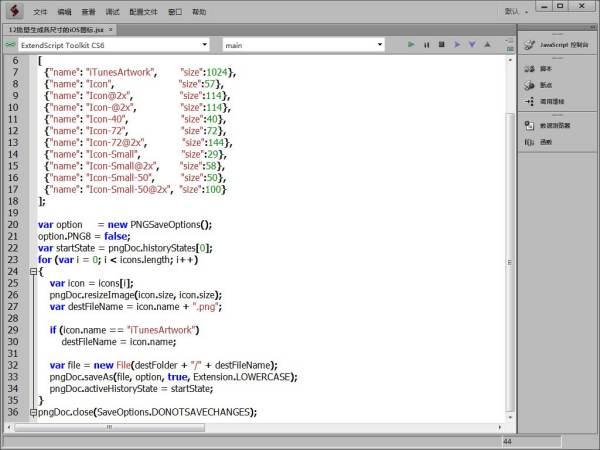Click the vertical scrollbar thumb of the editor
600x450 pixels.
coord(510,262)
